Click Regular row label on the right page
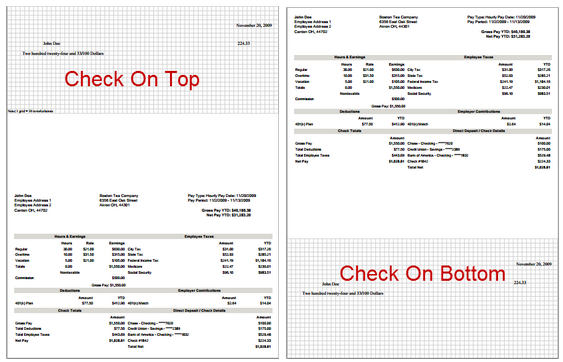563x362 pixels. [x=301, y=70]
